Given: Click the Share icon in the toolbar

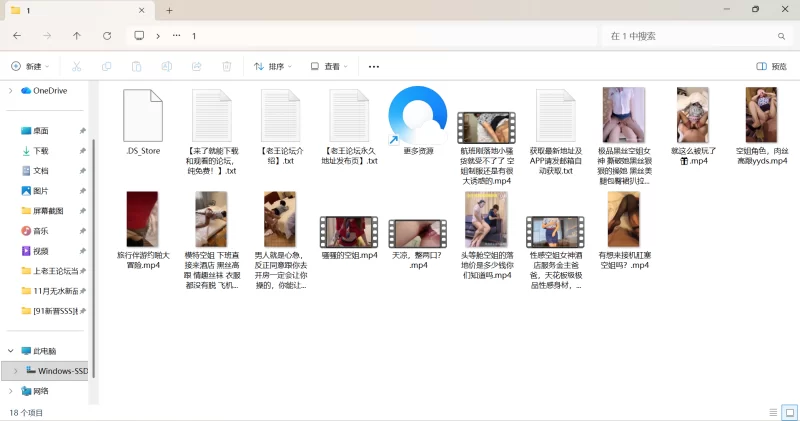Looking at the screenshot, I should (196, 66).
